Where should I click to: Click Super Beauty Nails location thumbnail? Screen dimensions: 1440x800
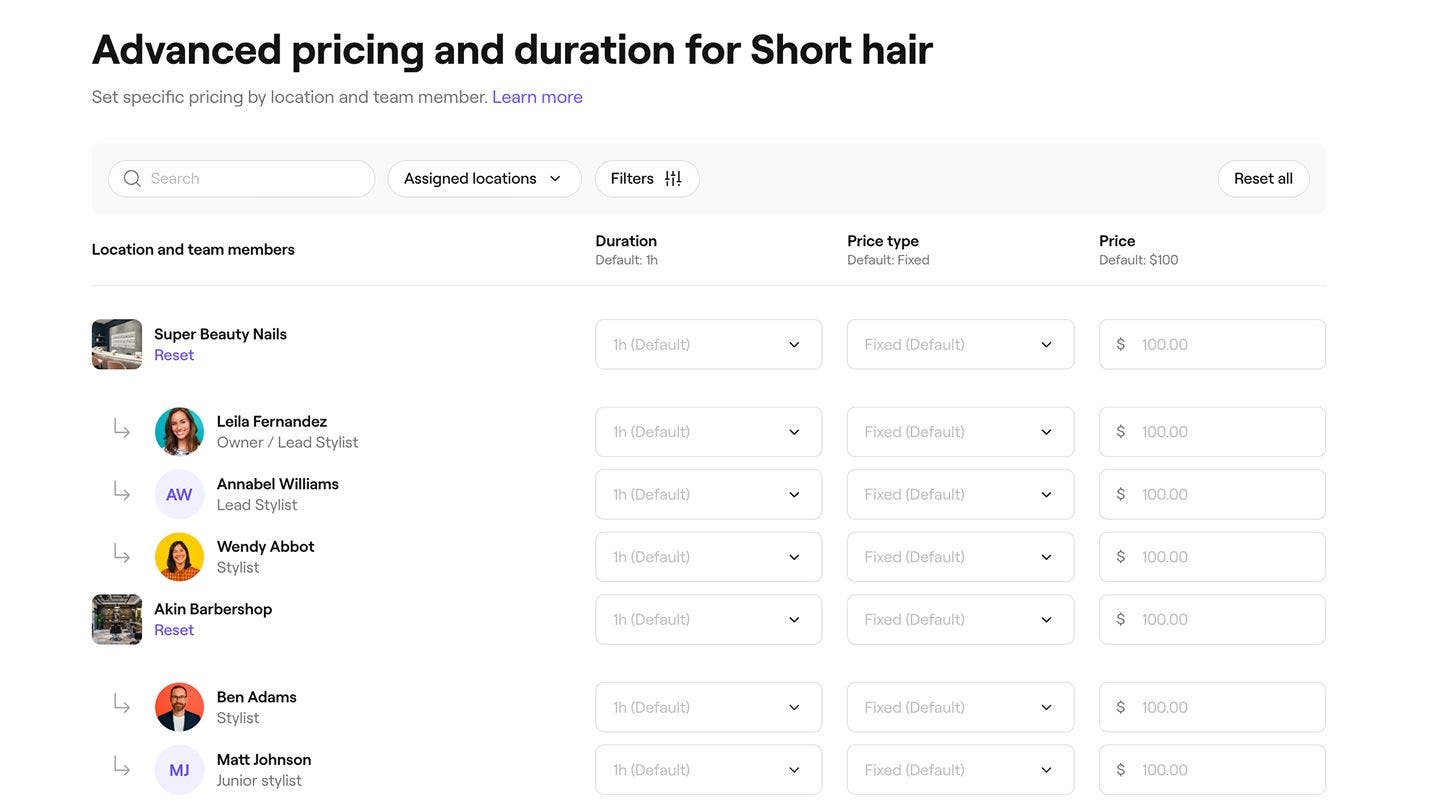pos(117,344)
